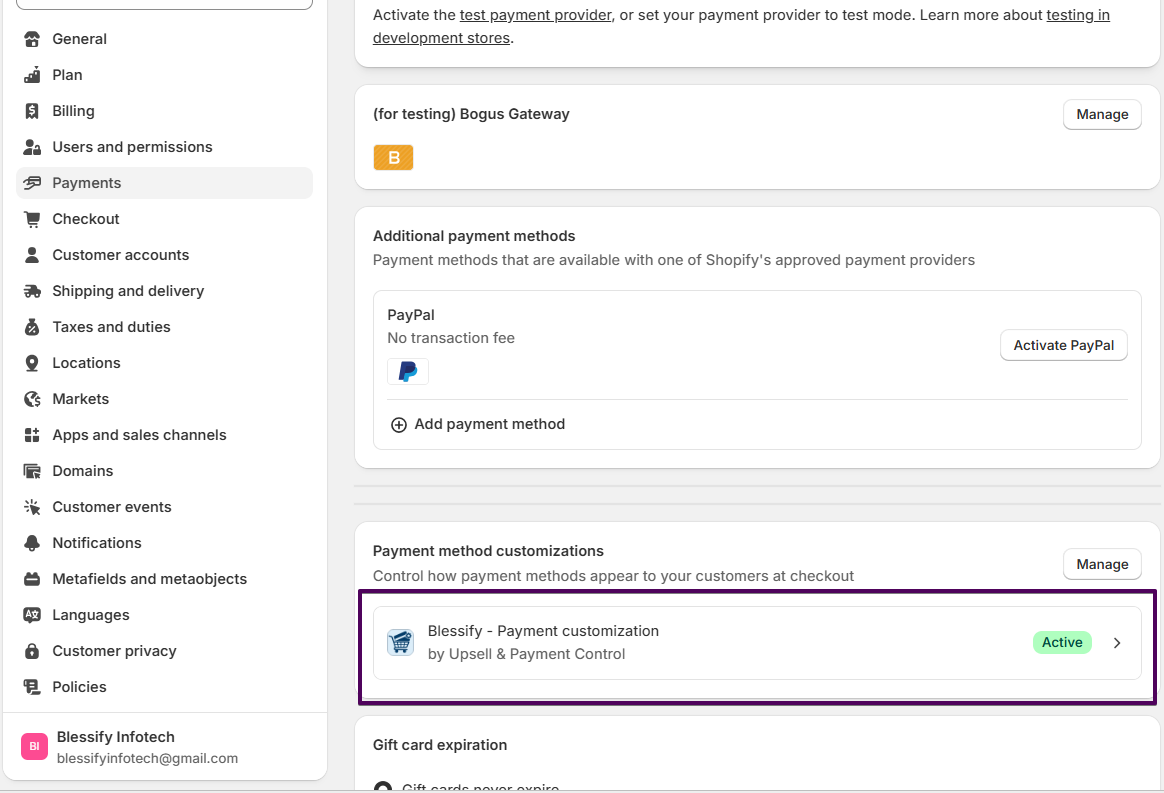
Task: Select the Gift cards never expire radio
Action: click(382, 788)
